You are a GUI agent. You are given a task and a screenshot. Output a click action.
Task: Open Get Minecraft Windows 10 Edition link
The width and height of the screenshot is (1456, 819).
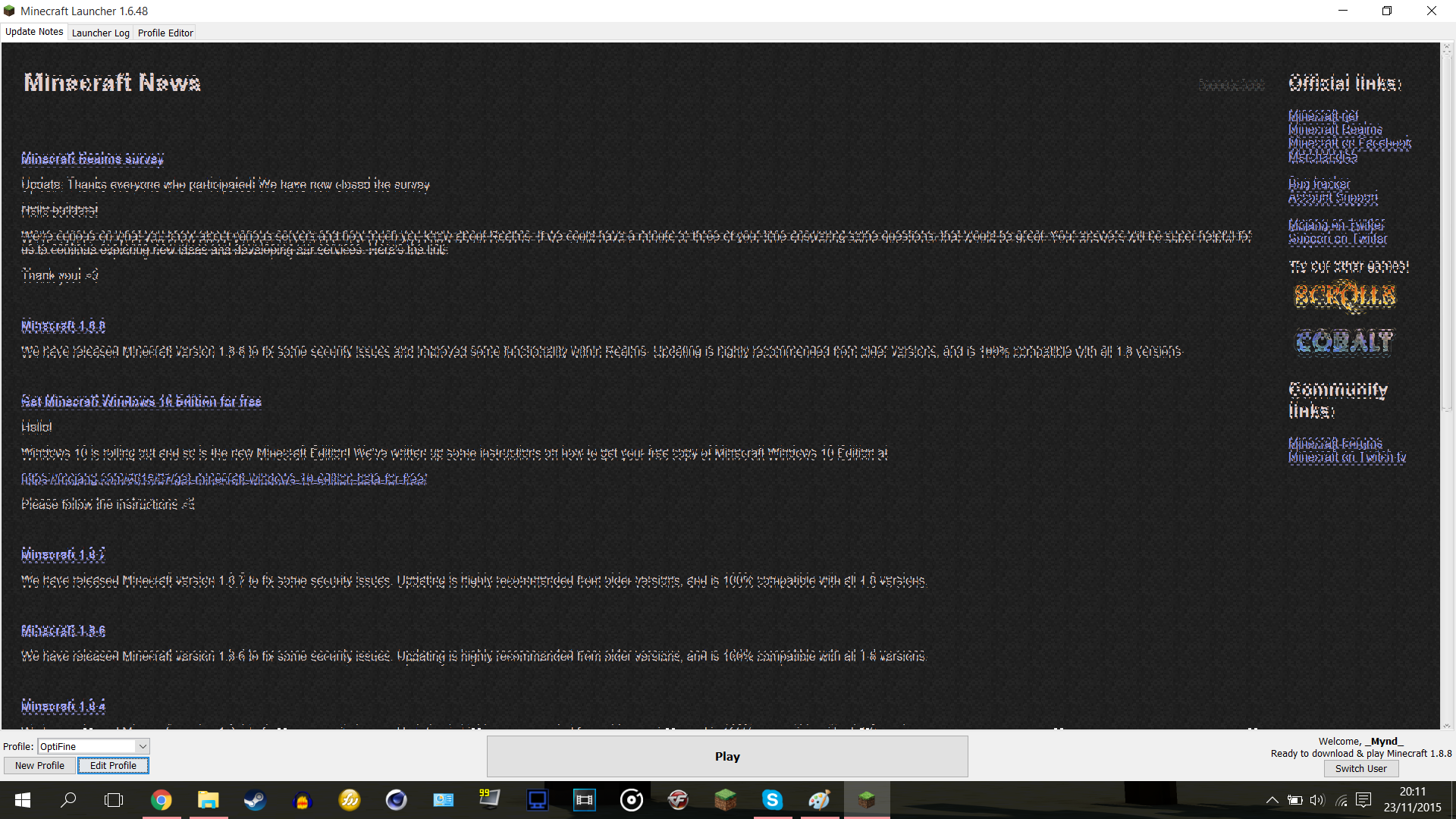click(x=141, y=401)
